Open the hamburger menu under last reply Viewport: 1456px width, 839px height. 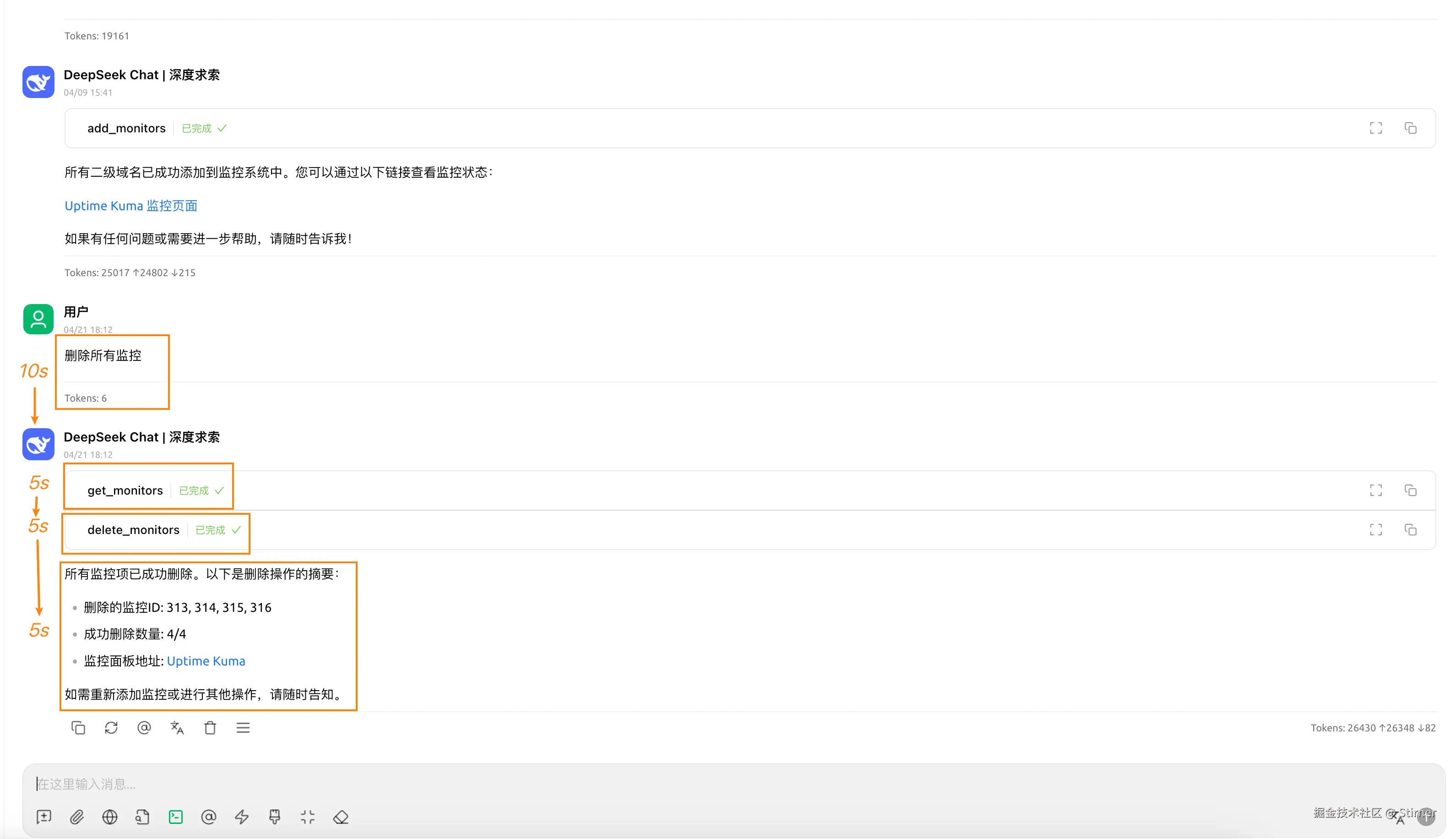[243, 728]
